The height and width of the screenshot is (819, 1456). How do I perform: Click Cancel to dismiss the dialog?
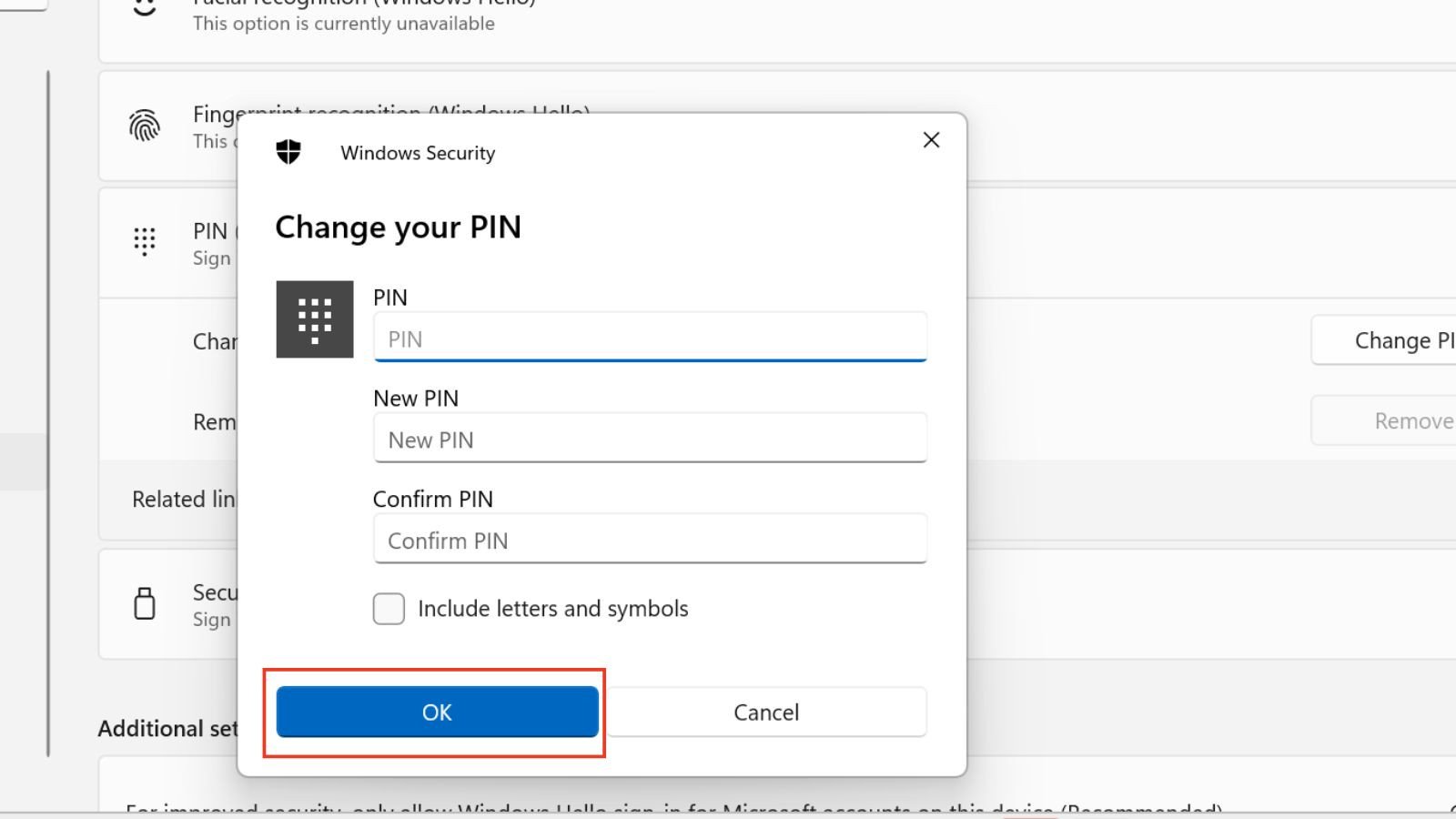coord(765,712)
